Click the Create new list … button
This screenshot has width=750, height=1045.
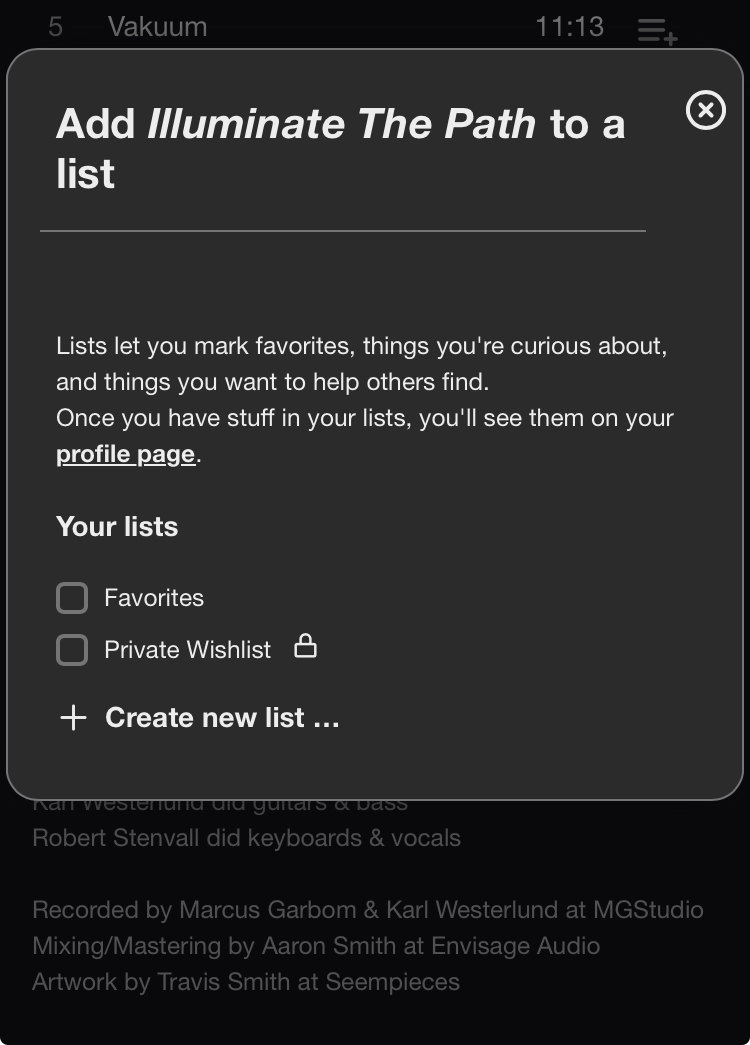(x=222, y=717)
